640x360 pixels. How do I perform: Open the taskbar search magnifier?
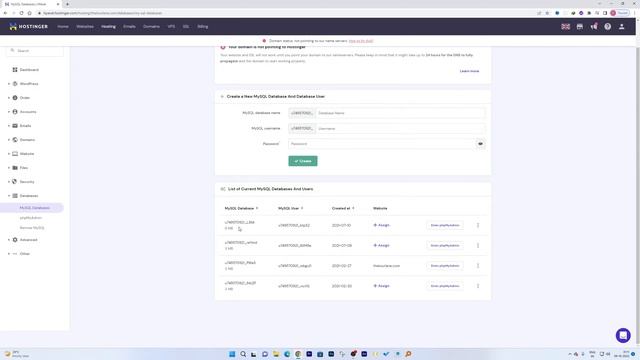point(243,354)
